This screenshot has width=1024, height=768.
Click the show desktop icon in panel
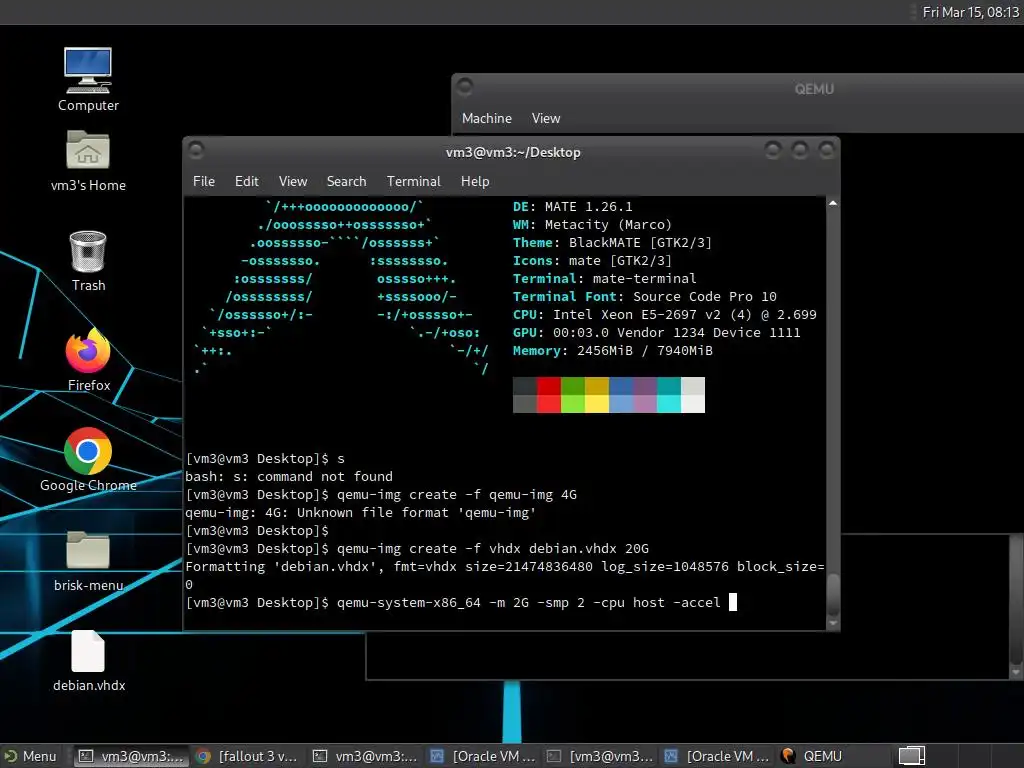912,756
